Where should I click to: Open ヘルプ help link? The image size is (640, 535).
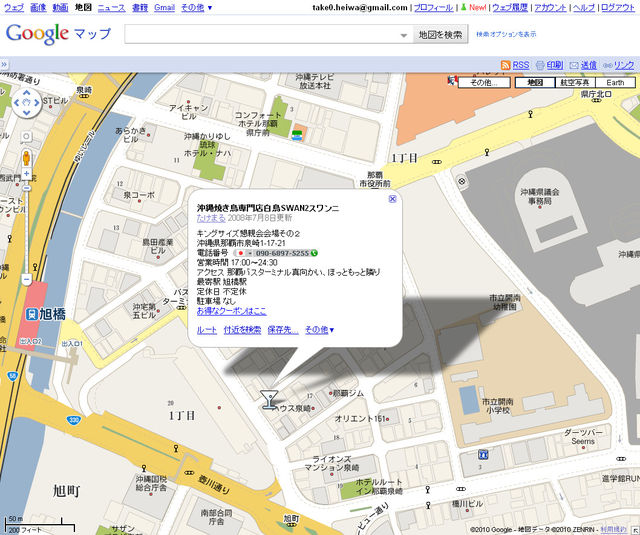[x=584, y=7]
